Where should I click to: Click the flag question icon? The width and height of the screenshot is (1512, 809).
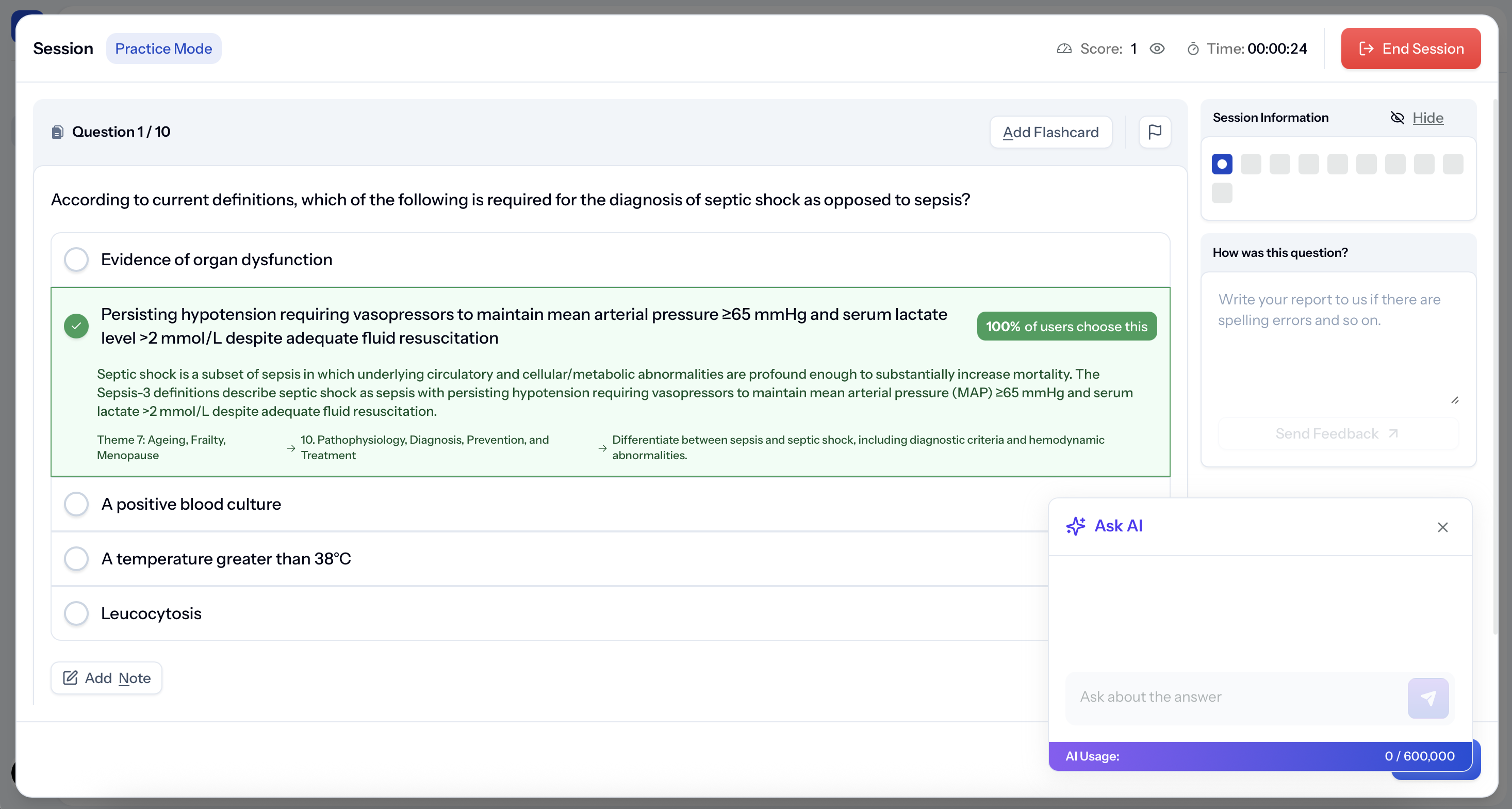pyautogui.click(x=1154, y=132)
